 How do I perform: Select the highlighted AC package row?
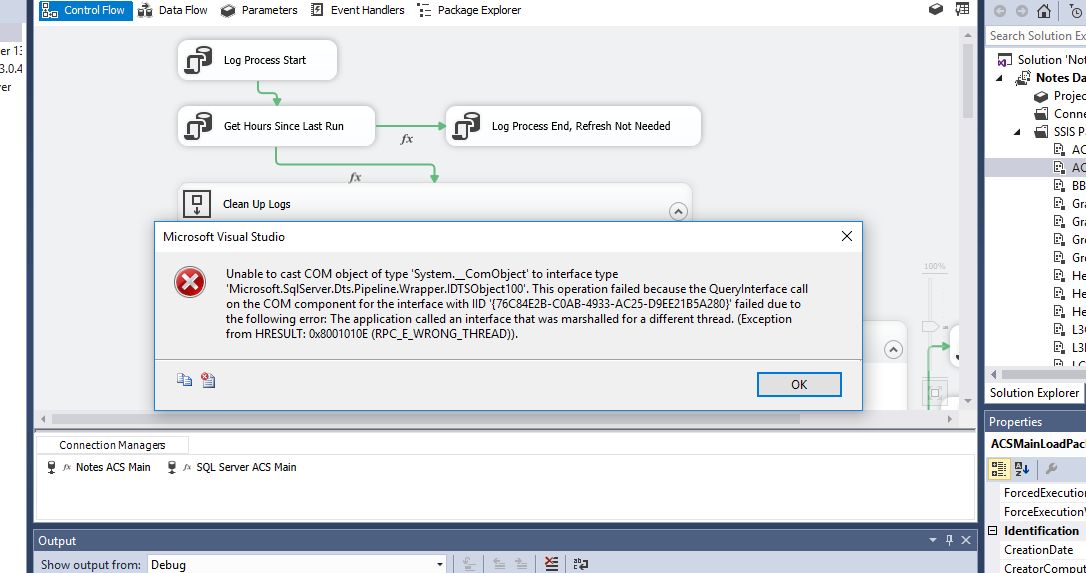(x=1036, y=168)
